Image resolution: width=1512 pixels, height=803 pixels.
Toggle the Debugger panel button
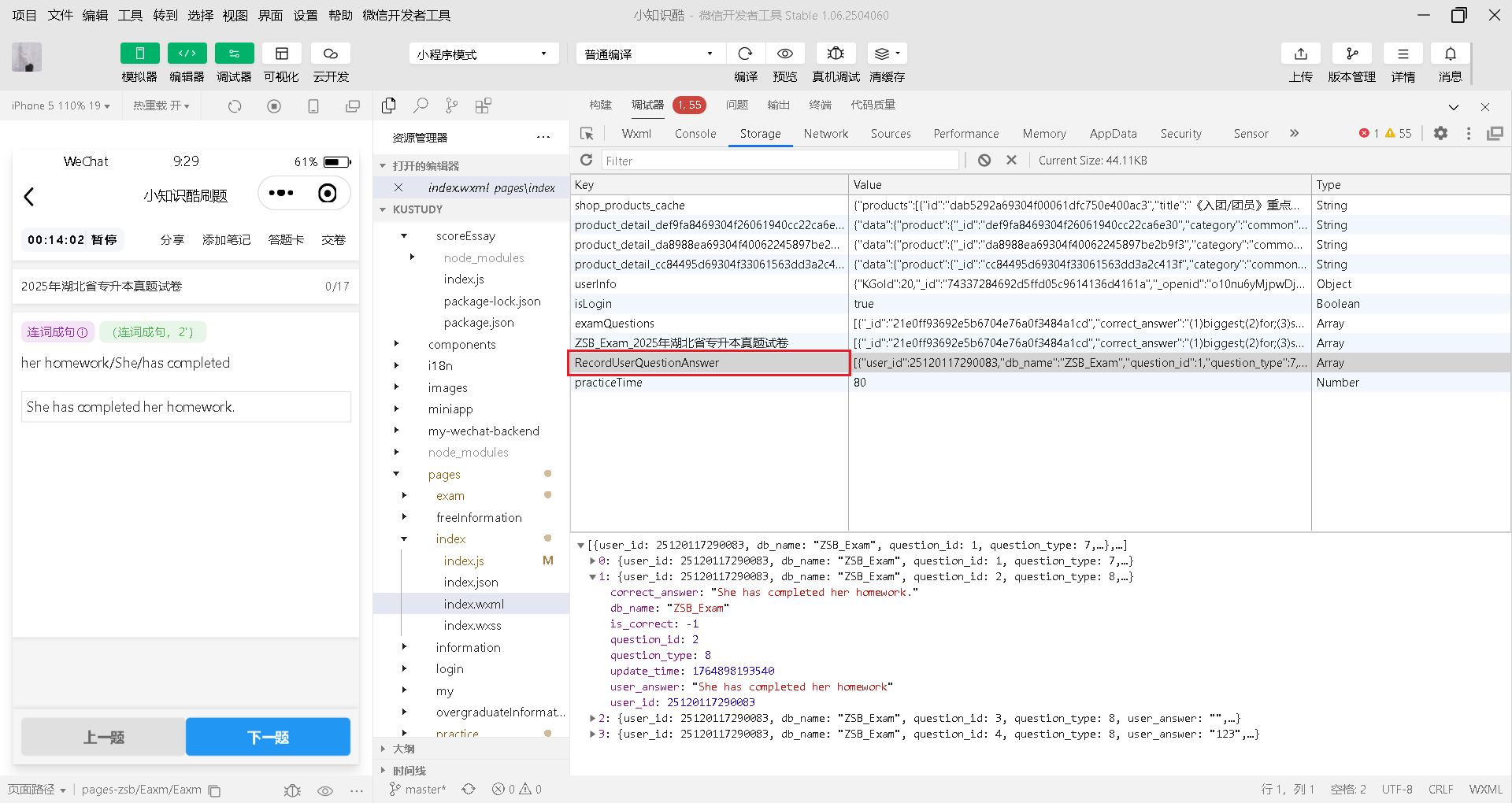coord(234,54)
